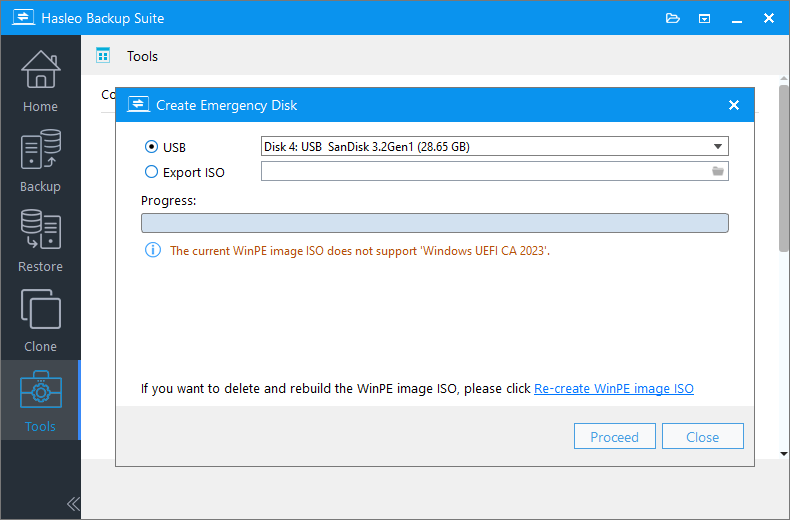This screenshot has height=520, width=790.
Task: Expand the USB disk dropdown list
Action: (x=717, y=147)
